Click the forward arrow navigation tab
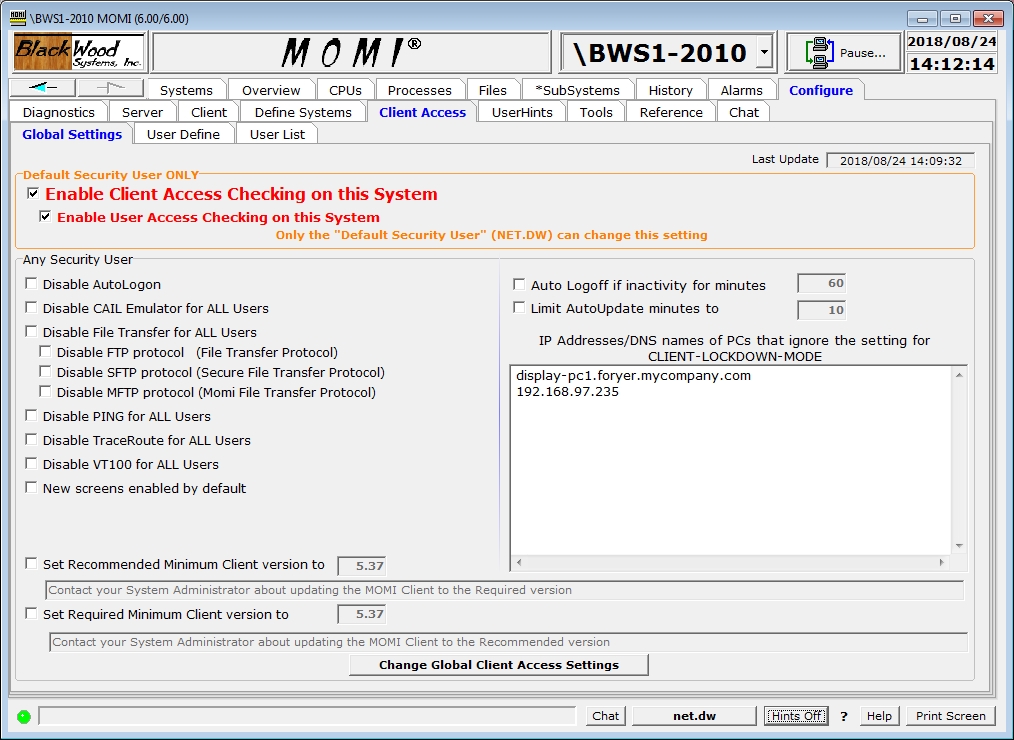The width and height of the screenshot is (1014, 740). click(110, 89)
